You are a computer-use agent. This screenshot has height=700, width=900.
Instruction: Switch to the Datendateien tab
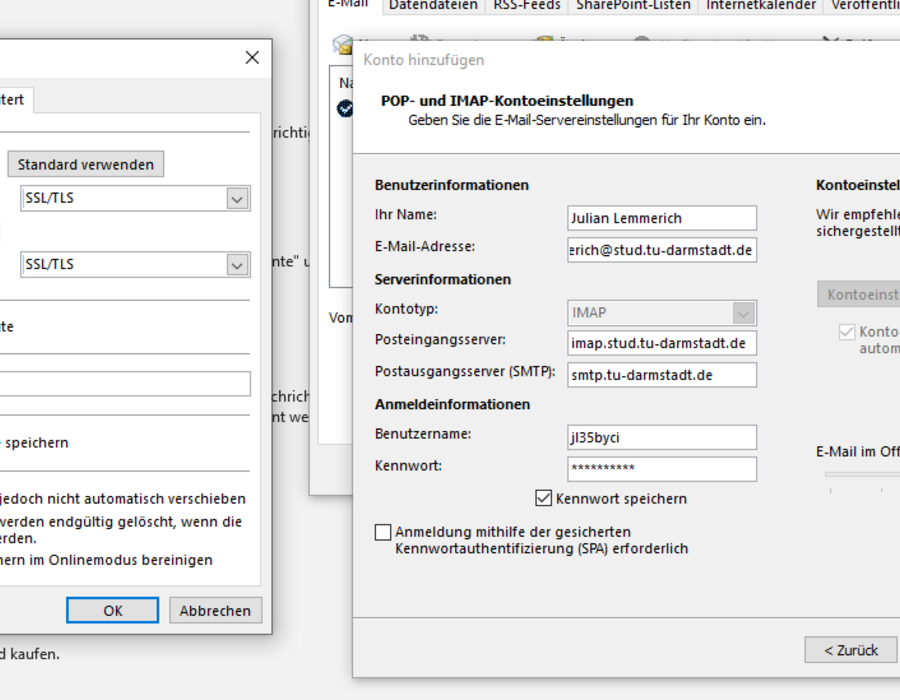coord(433,5)
